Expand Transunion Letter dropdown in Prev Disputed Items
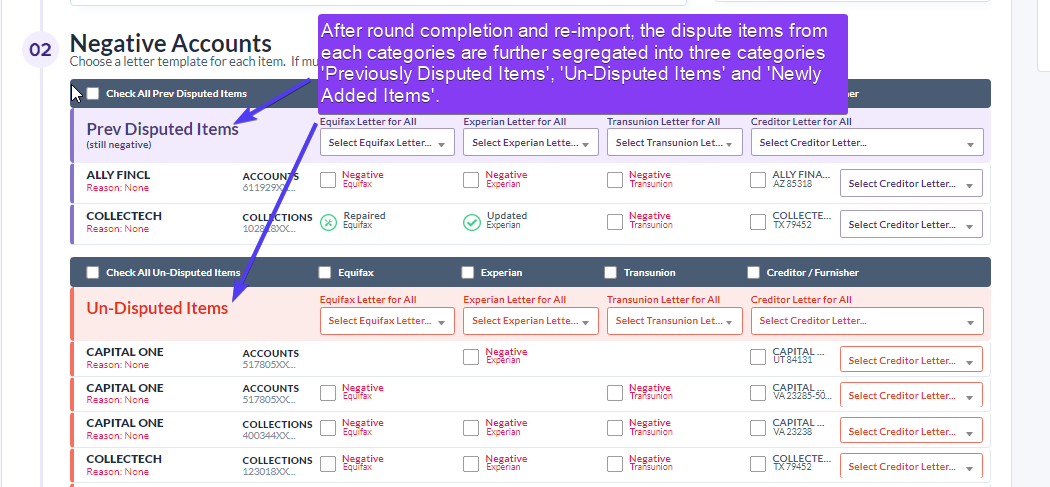1050x487 pixels. pos(674,143)
